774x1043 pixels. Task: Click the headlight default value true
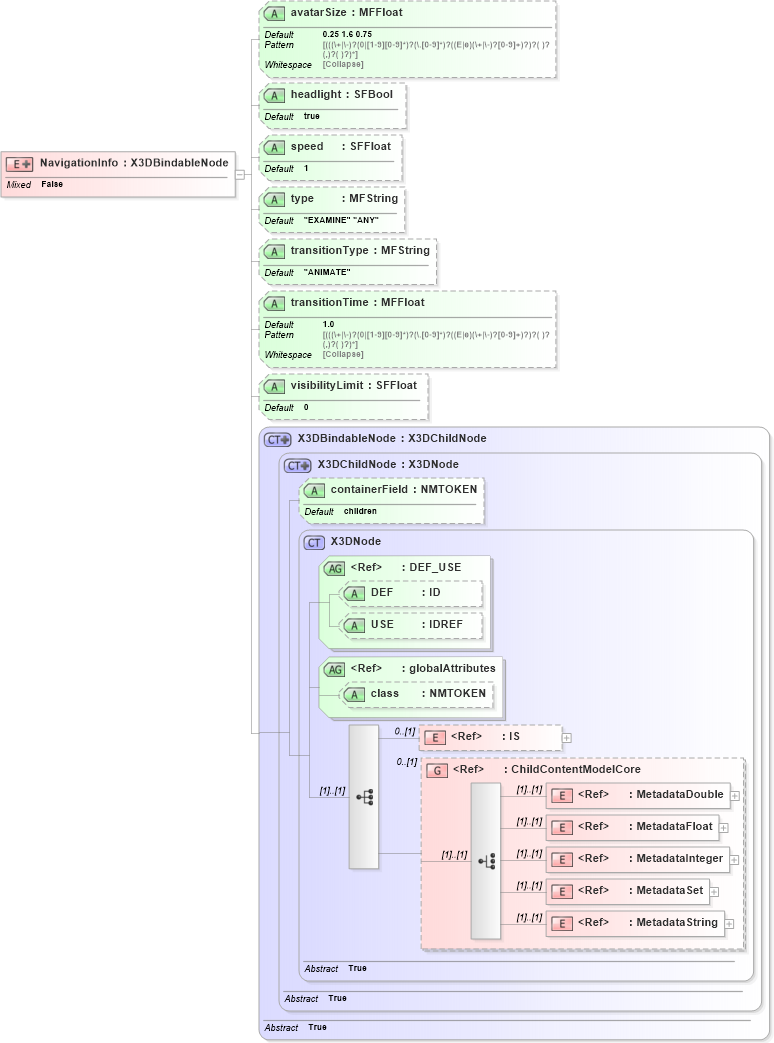(x=311, y=116)
